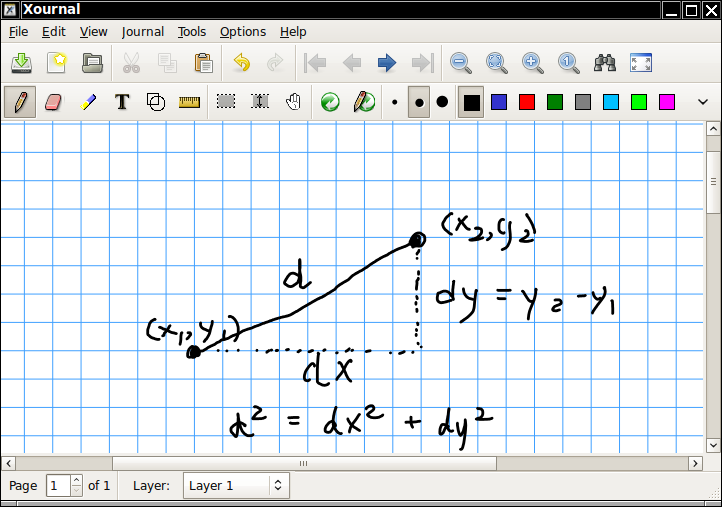
Task: Select the Eraser tool
Action: (54, 102)
